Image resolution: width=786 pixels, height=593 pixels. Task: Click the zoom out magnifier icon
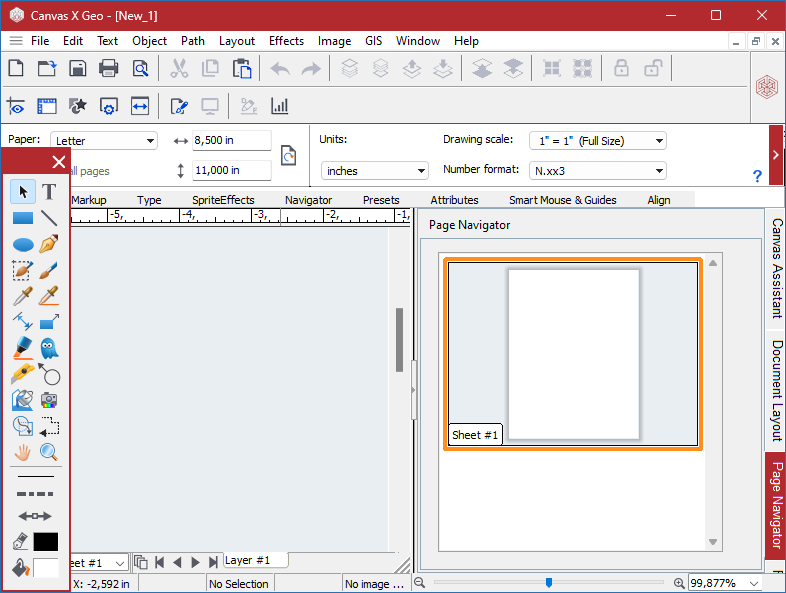(x=420, y=582)
